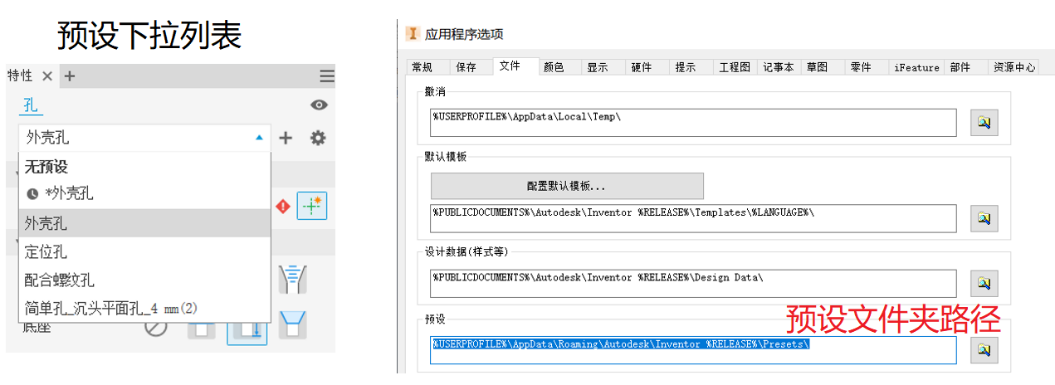Open the 文件 tab
Screen dimensions: 1055x385
[509, 66]
